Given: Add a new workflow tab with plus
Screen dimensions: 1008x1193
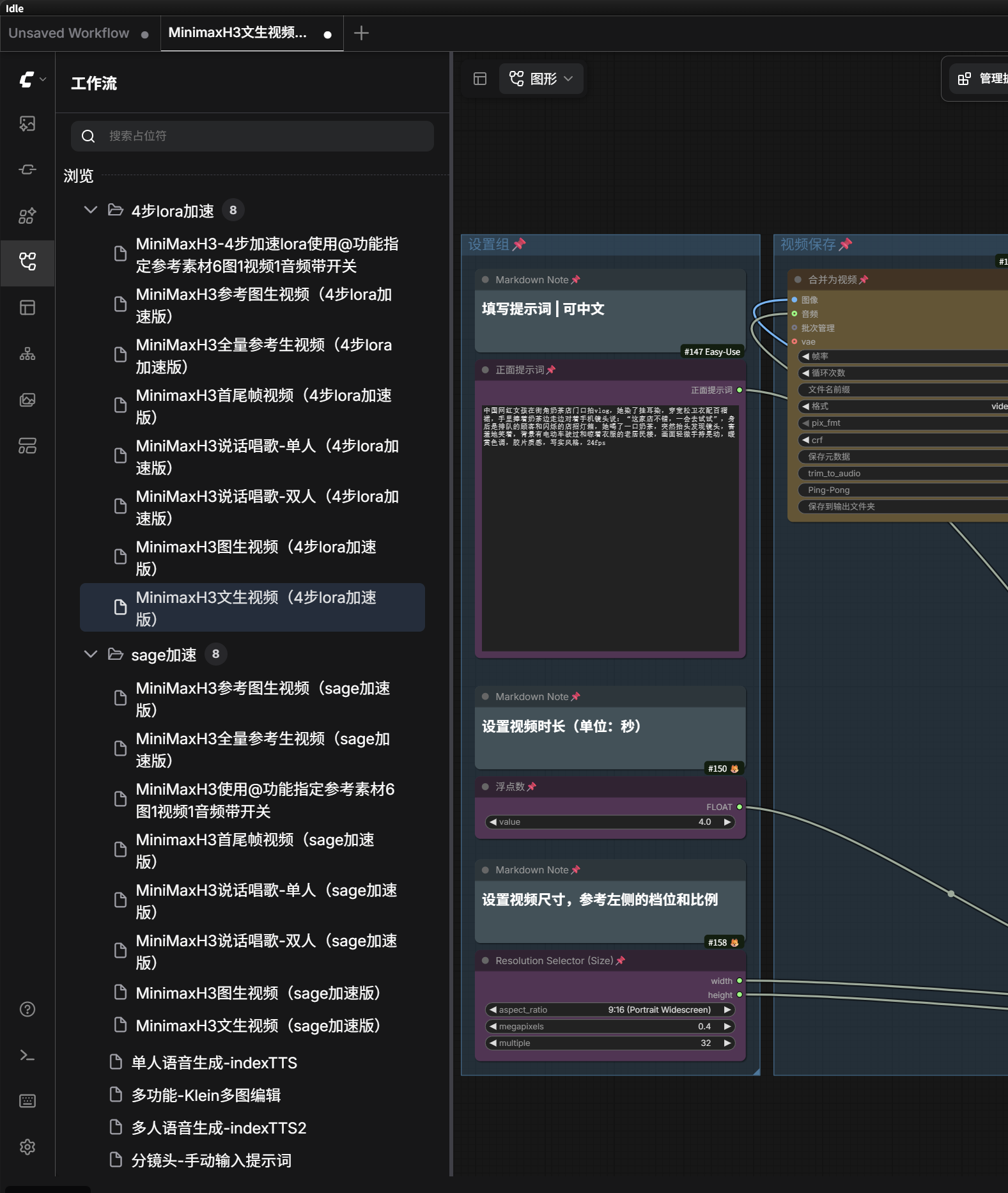Looking at the screenshot, I should coord(361,33).
